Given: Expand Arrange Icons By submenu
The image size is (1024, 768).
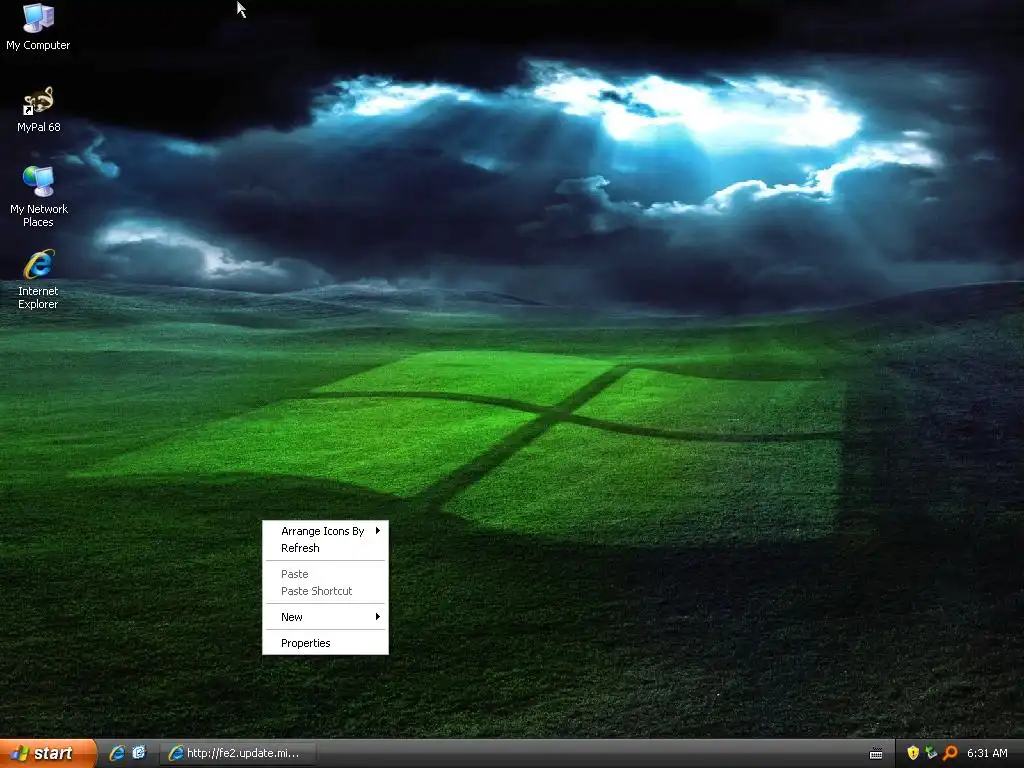Looking at the screenshot, I should [x=325, y=531].
